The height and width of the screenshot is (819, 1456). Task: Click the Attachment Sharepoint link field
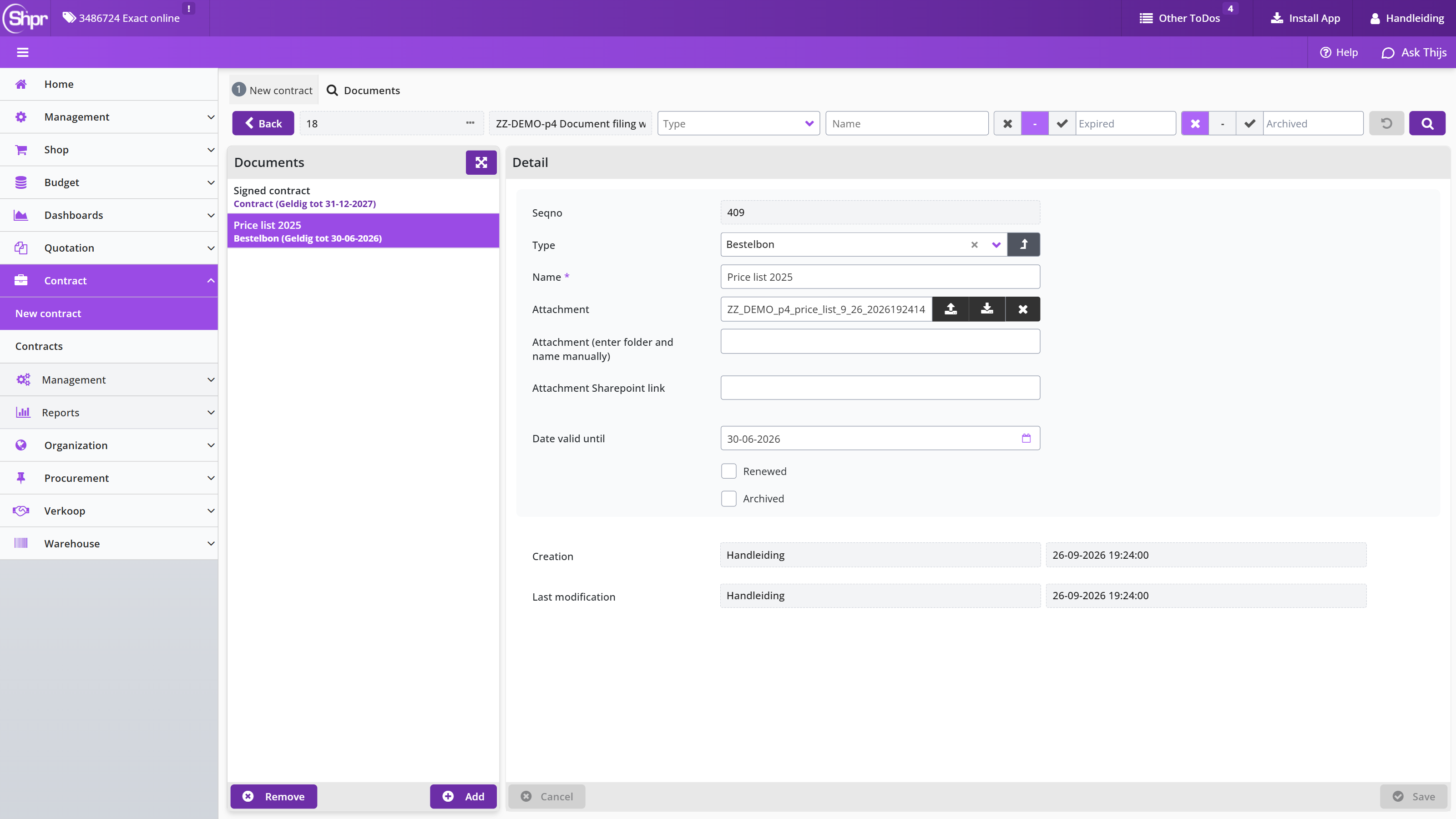pyautogui.click(x=880, y=388)
